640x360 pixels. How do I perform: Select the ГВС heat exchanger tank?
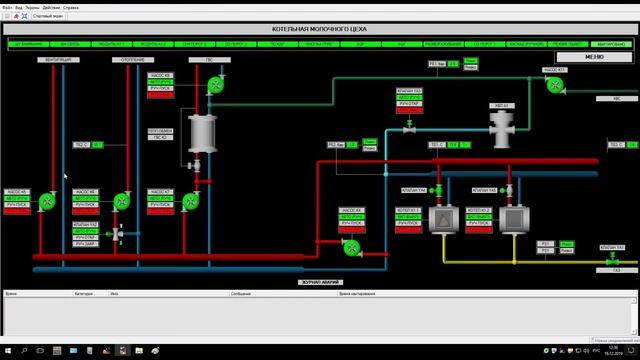pos(202,134)
